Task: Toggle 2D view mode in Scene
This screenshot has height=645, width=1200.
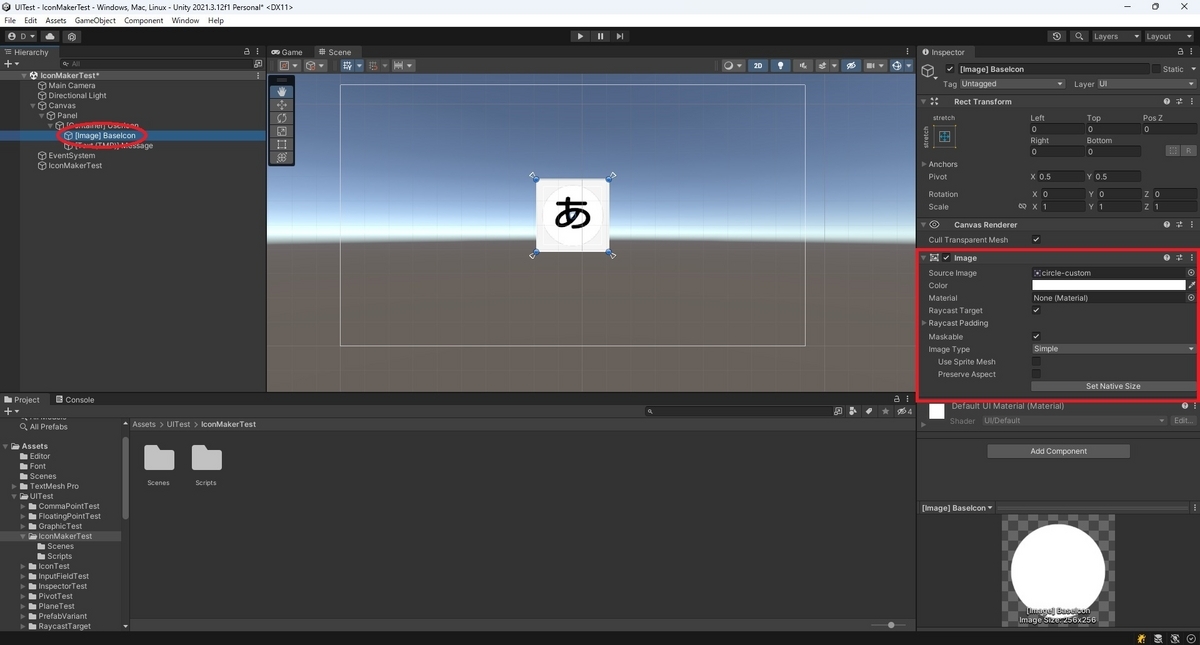Action: (758, 66)
